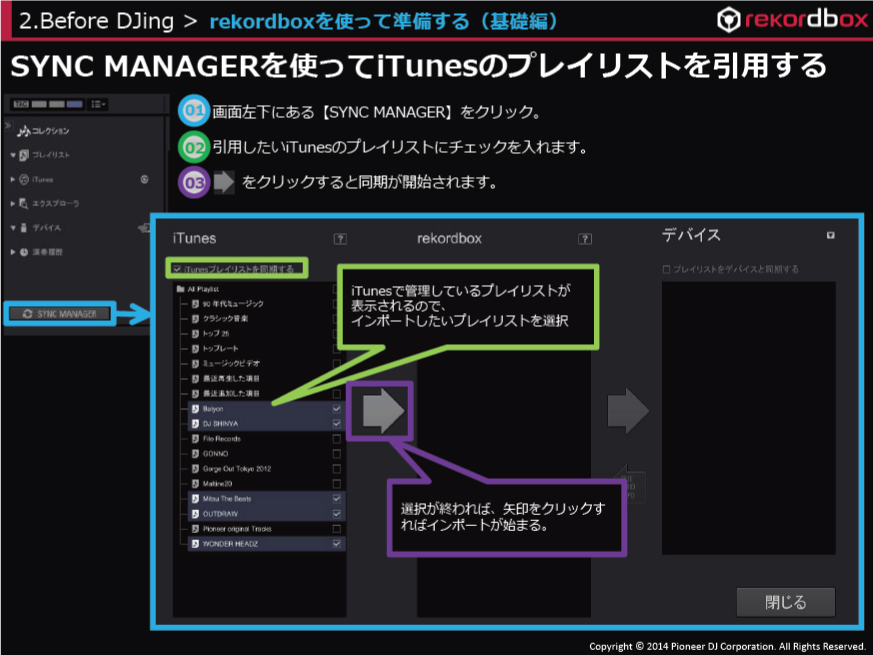Click the playlist icon beside File Records
The height and width of the screenshot is (655, 873).
(195, 439)
